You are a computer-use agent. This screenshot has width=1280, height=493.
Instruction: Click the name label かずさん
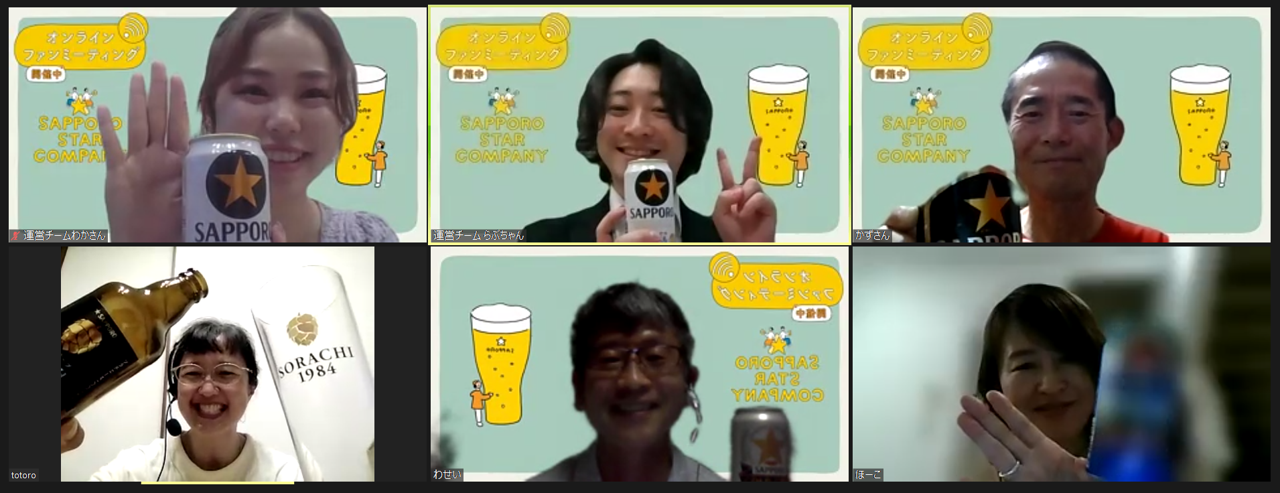click(x=872, y=236)
